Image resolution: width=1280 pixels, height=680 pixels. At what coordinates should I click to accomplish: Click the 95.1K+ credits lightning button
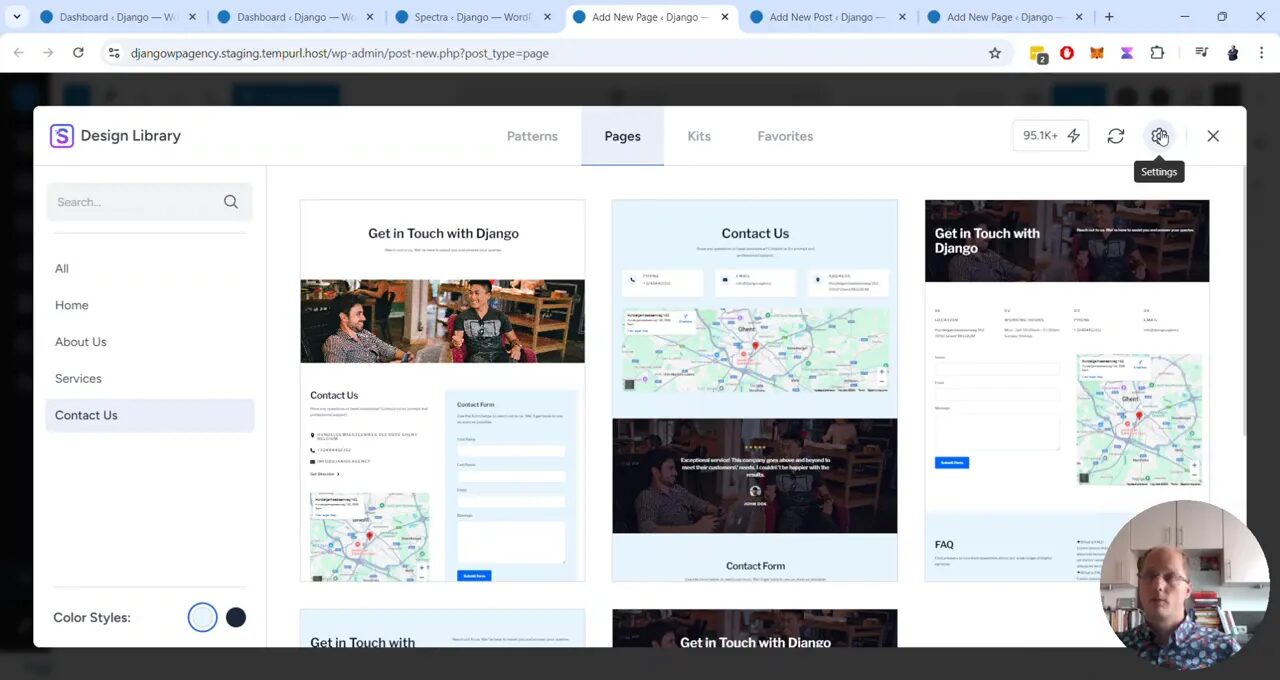(x=1051, y=136)
